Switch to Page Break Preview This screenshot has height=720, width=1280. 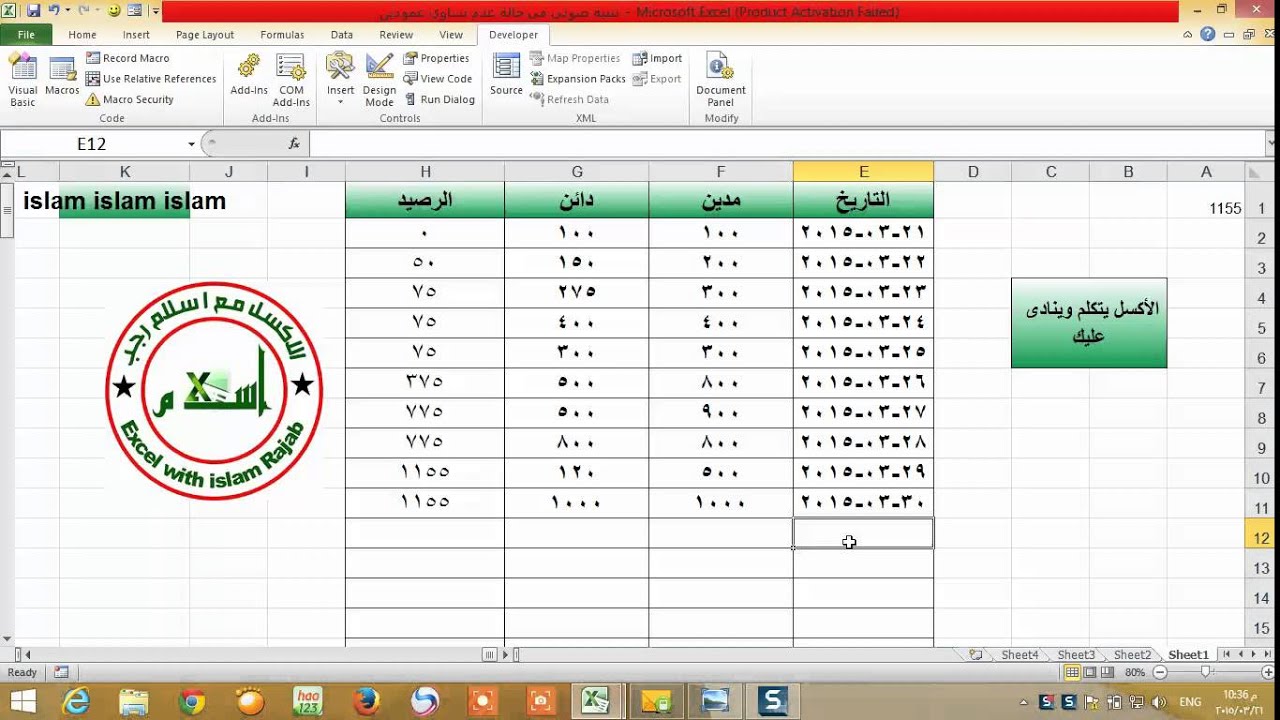click(x=1109, y=673)
